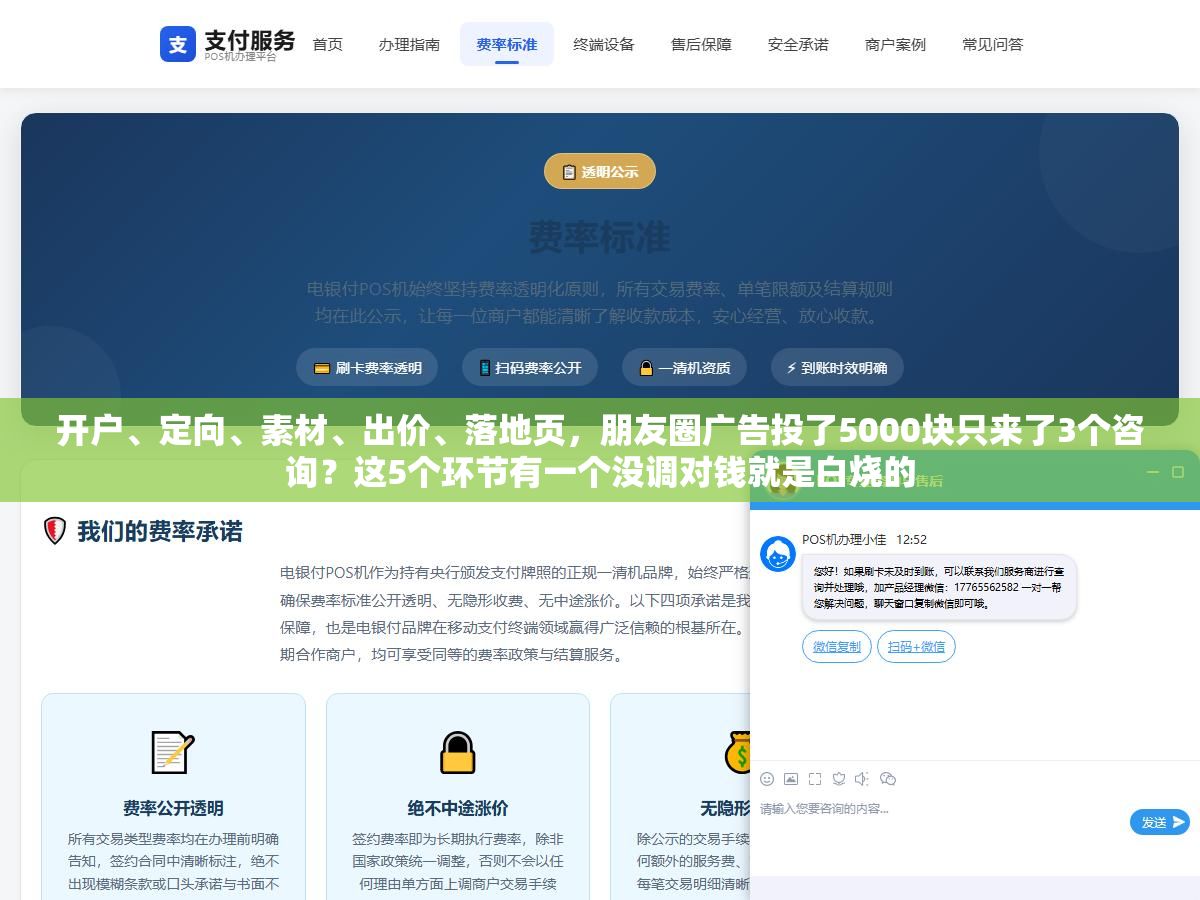
Task: Click the service rating icon in chat toolbar
Action: [839, 779]
